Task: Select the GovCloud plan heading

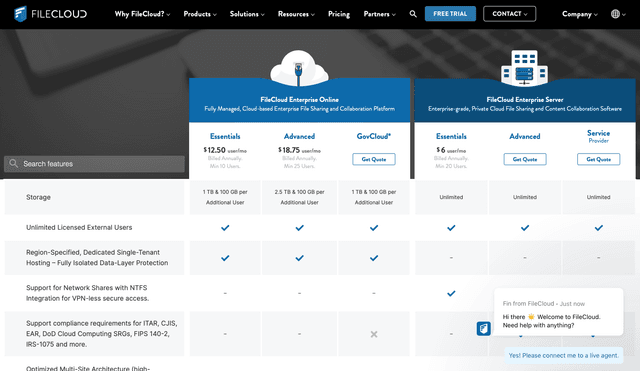Action: point(374,136)
